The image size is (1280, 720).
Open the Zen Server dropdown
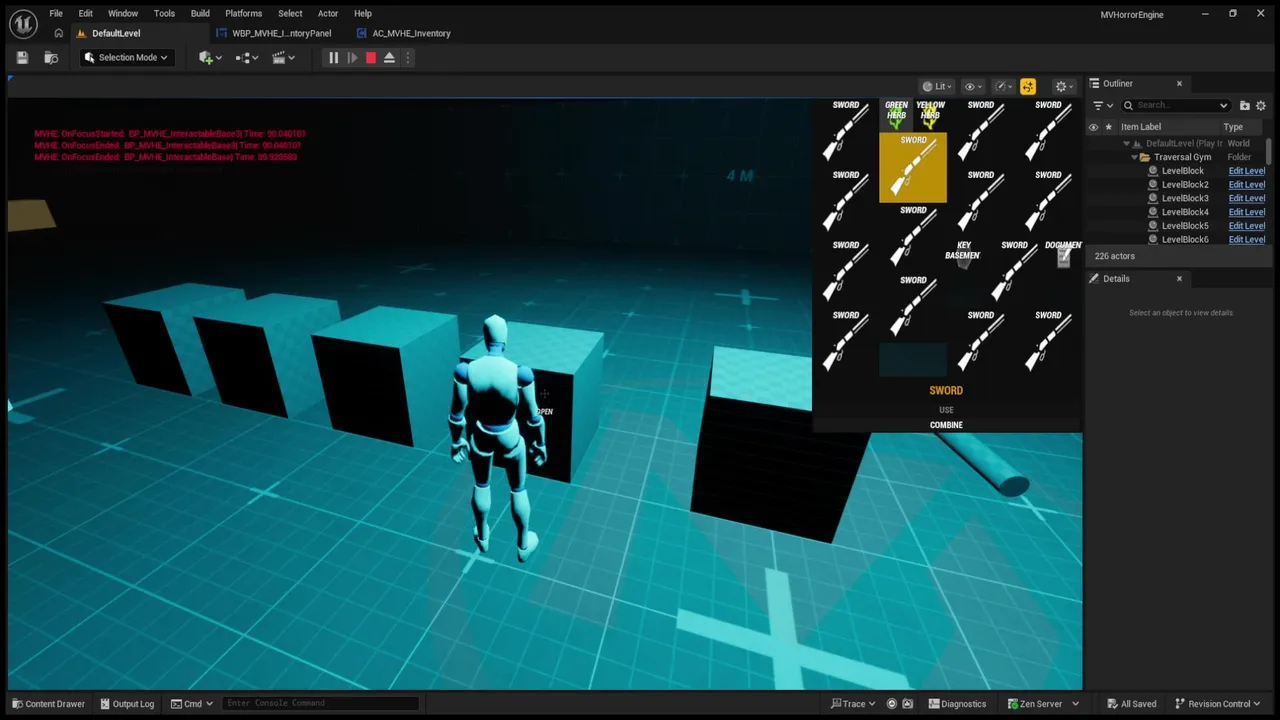pos(1043,704)
